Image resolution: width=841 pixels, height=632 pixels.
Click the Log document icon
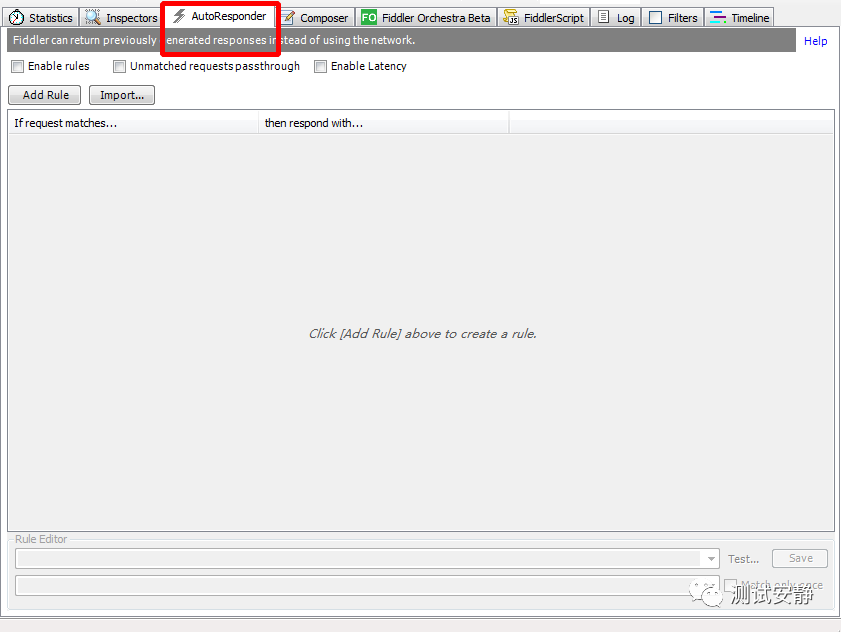coord(603,17)
